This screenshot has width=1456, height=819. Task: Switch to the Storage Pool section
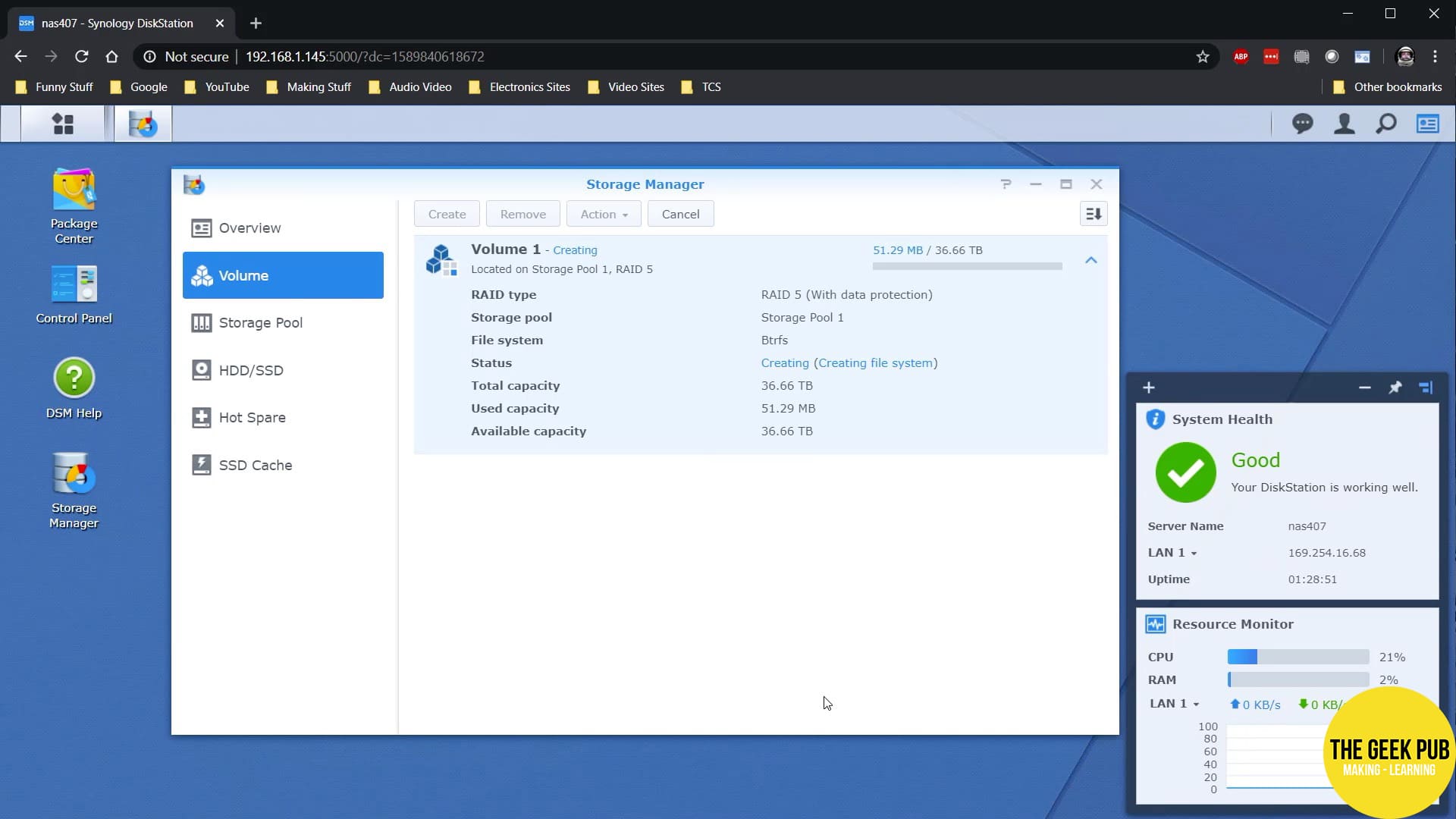[x=283, y=323]
